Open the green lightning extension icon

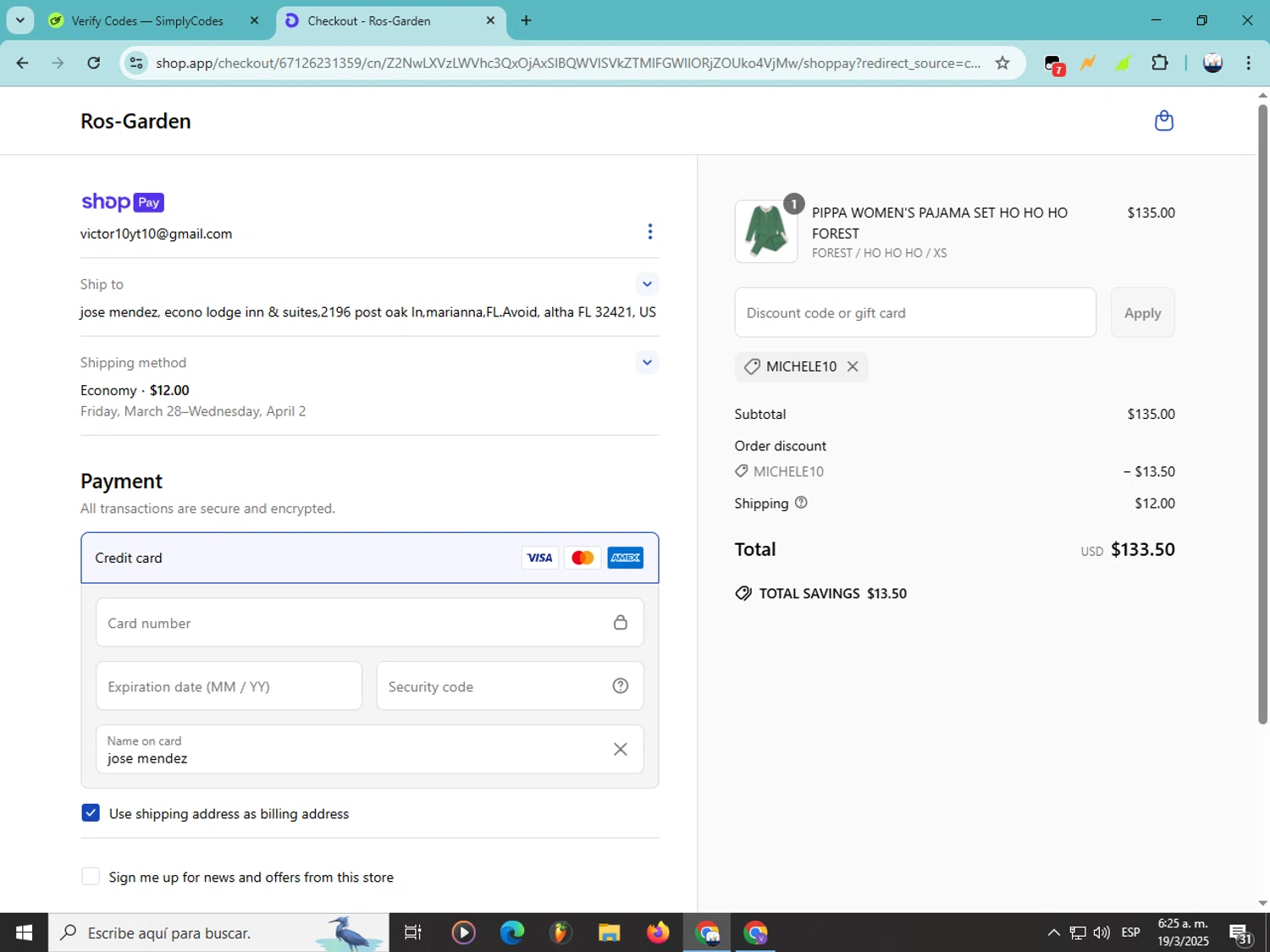1124,63
